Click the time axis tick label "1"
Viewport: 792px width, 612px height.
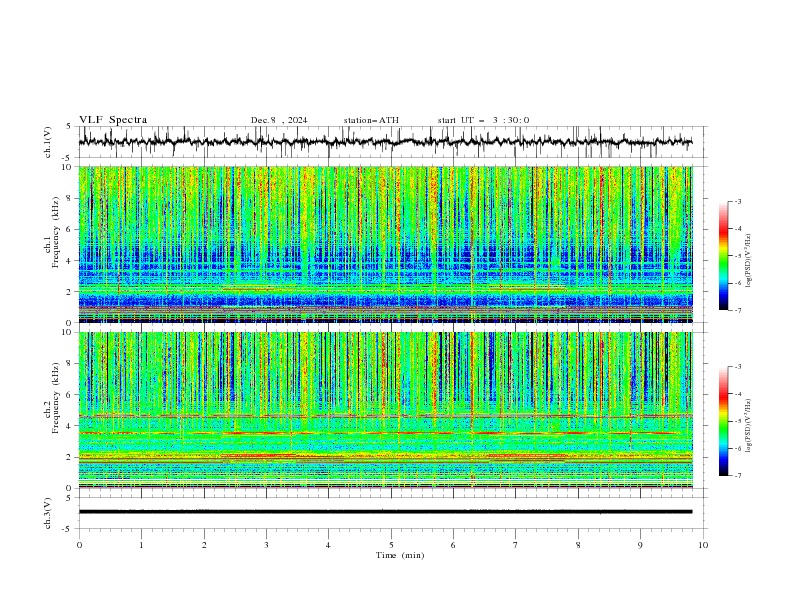pyautogui.click(x=141, y=545)
